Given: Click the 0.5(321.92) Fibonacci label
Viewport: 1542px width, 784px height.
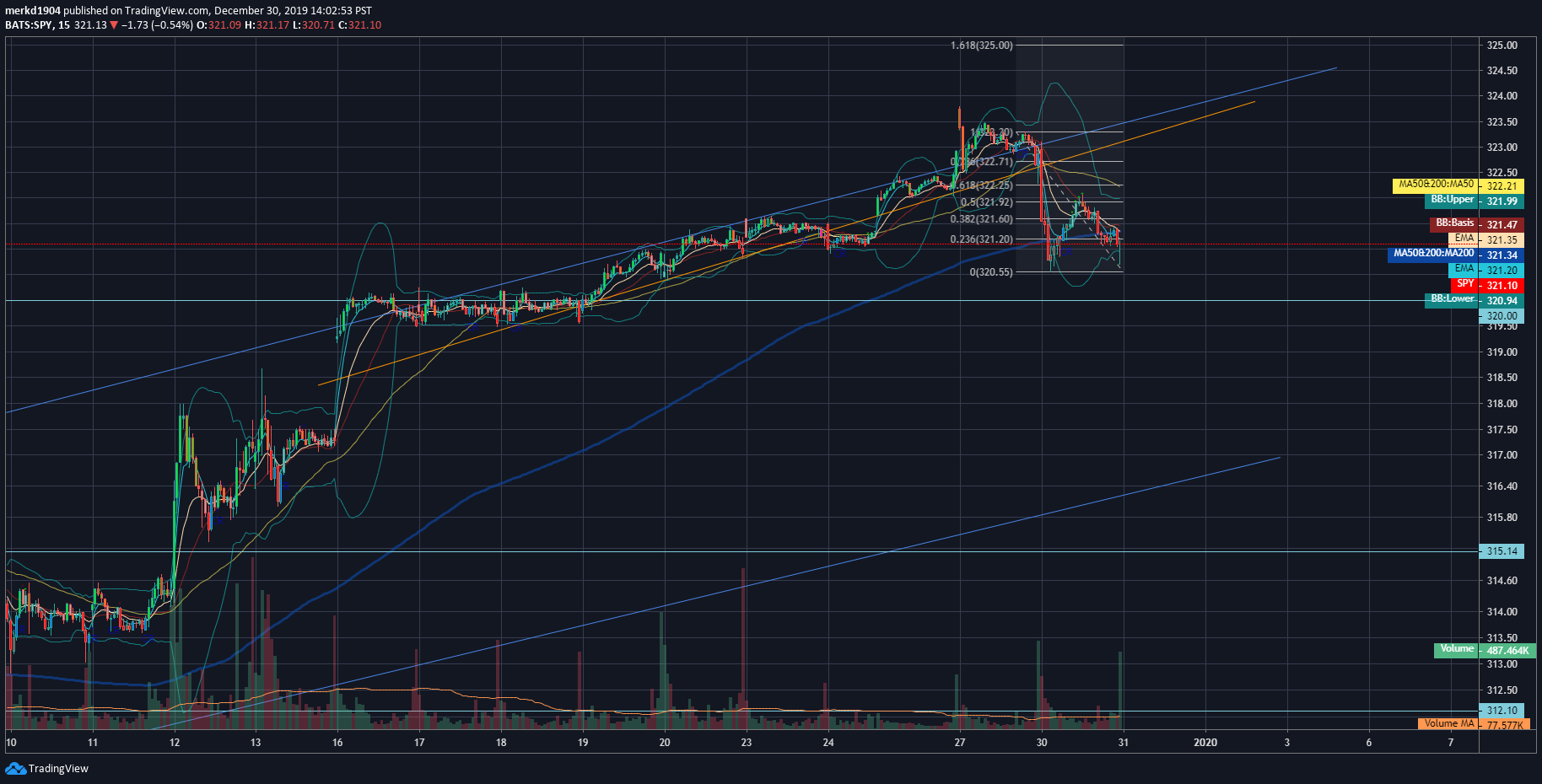Looking at the screenshot, I should [x=986, y=202].
